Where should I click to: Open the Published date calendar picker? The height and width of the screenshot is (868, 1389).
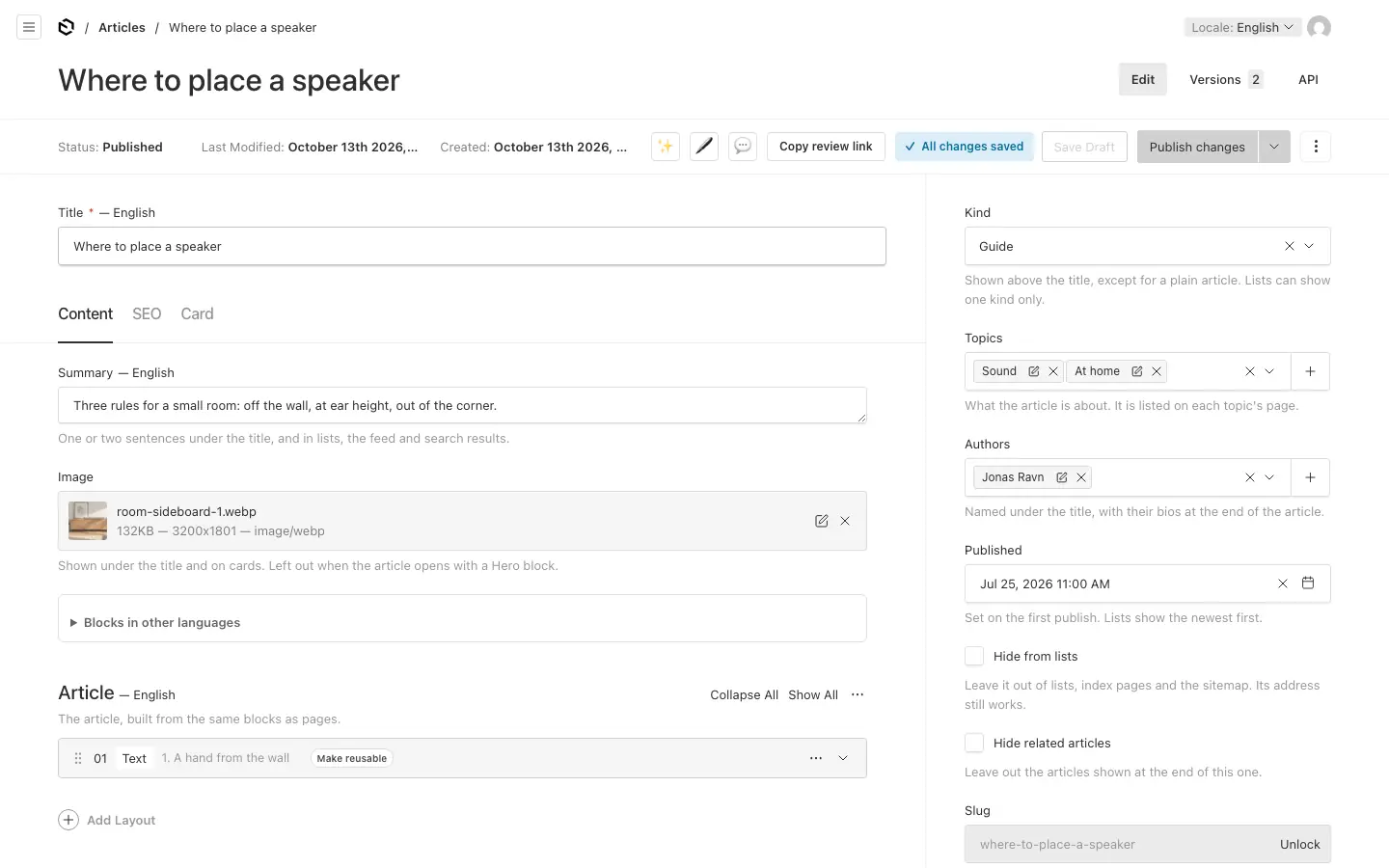coord(1308,583)
